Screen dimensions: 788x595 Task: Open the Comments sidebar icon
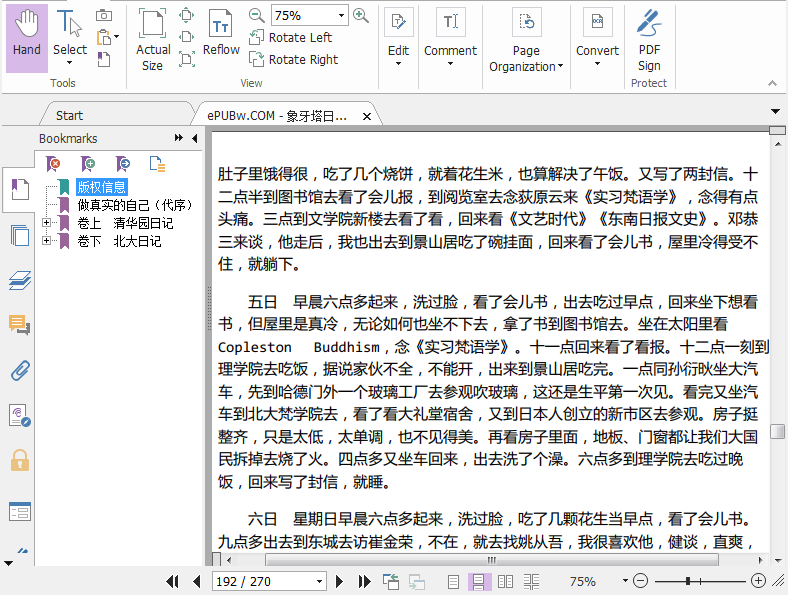click(20, 325)
